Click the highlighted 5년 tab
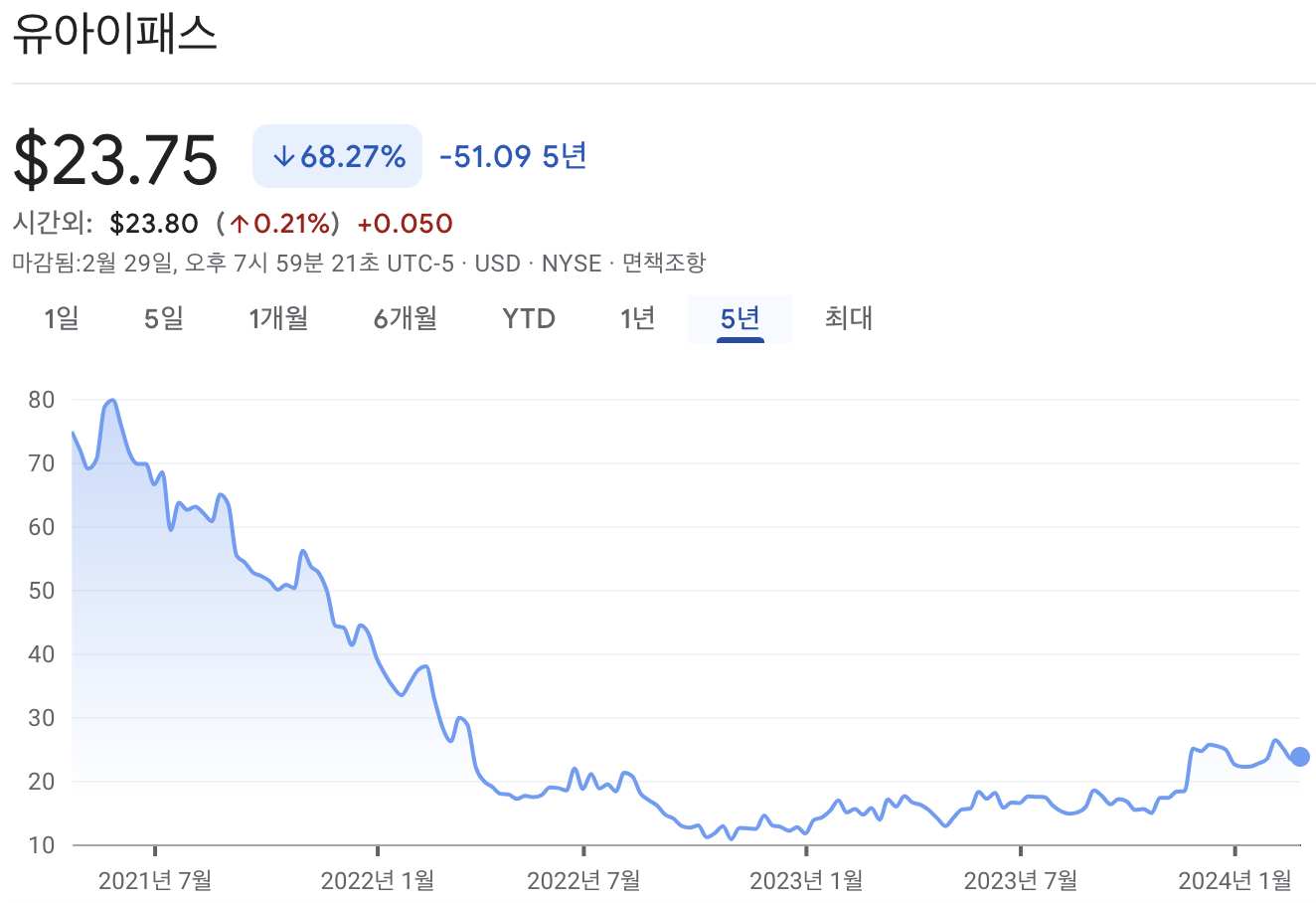 tap(740, 318)
